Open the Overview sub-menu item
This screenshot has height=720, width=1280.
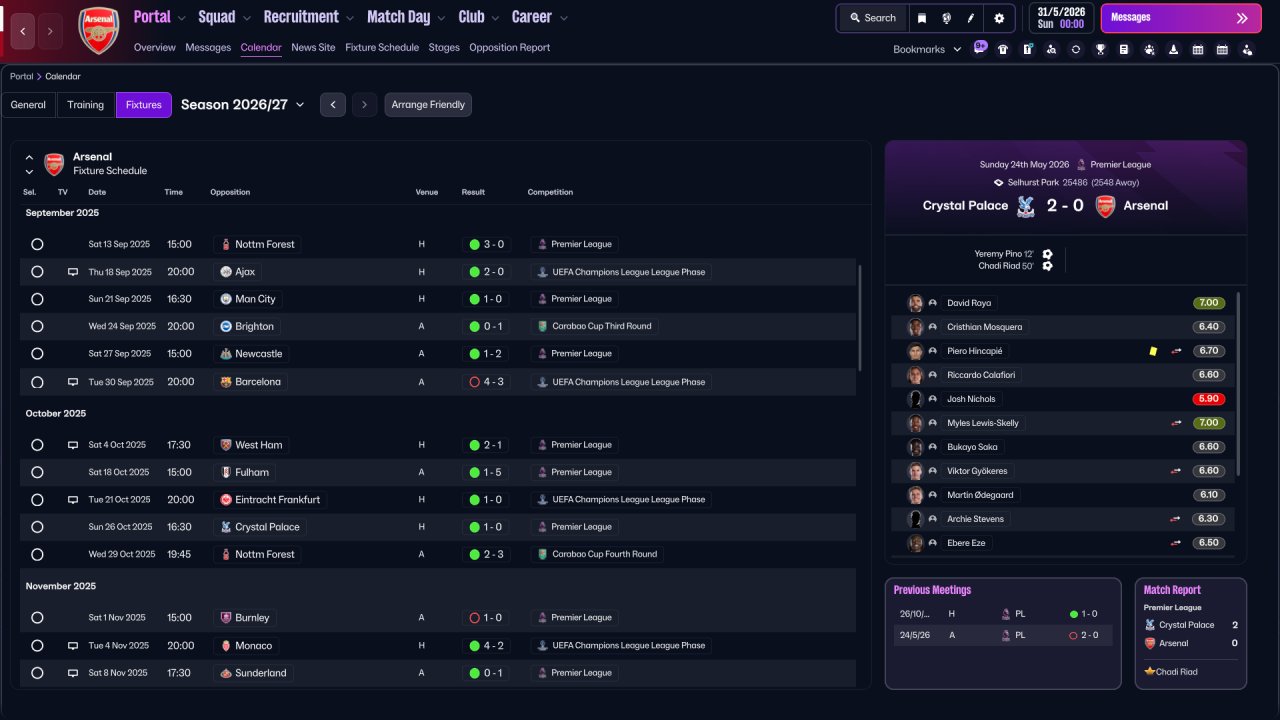click(154, 47)
